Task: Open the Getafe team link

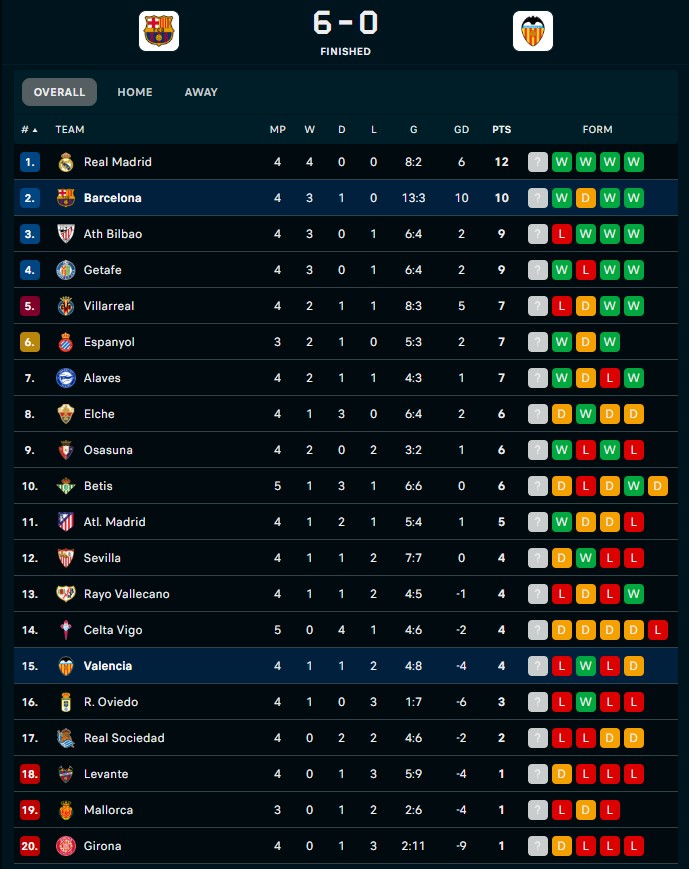Action: click(103, 270)
